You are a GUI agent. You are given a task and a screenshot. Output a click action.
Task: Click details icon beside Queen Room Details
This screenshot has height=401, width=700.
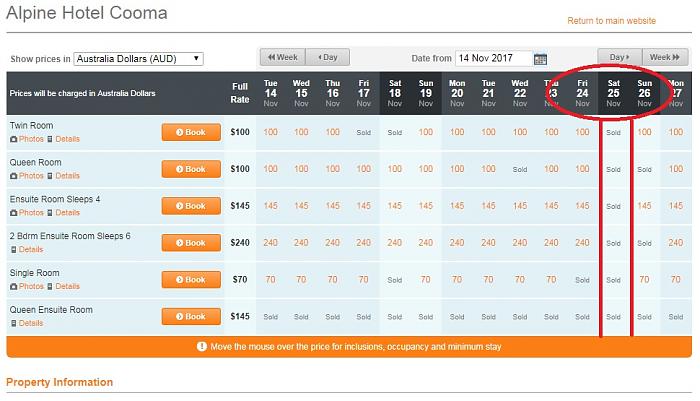[50, 176]
